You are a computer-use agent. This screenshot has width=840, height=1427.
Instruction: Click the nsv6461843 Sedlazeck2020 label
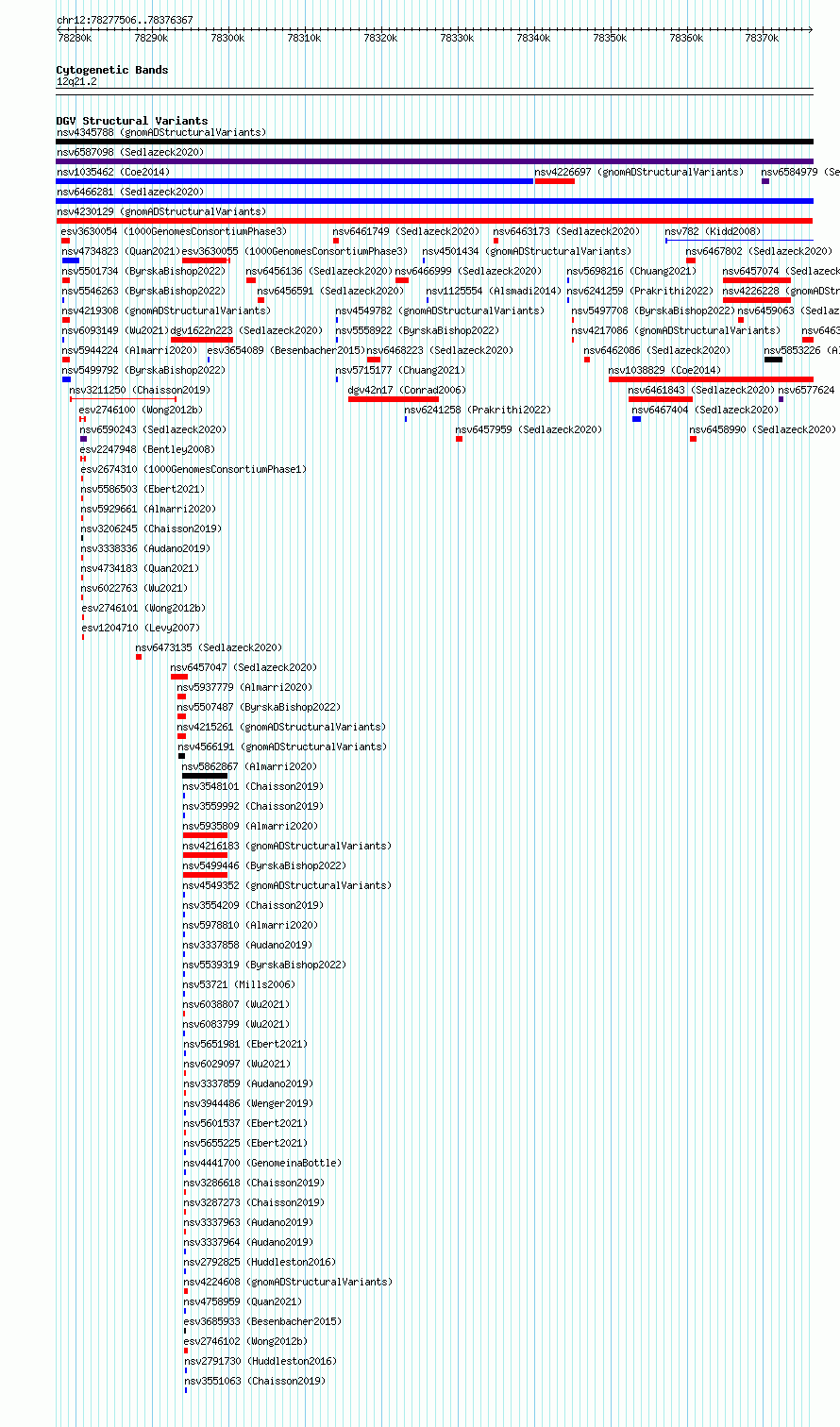click(x=701, y=390)
